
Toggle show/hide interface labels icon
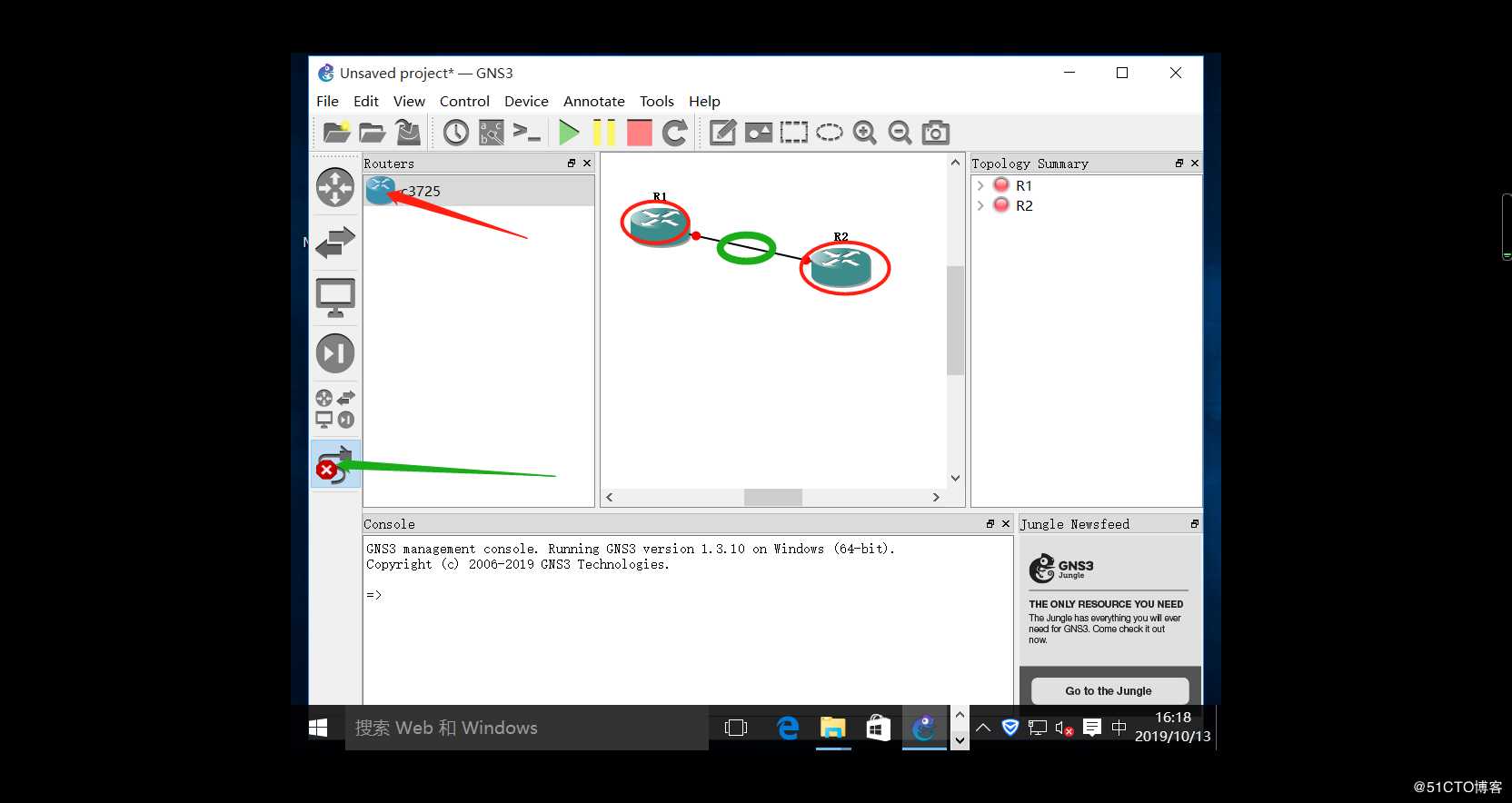pos(492,133)
